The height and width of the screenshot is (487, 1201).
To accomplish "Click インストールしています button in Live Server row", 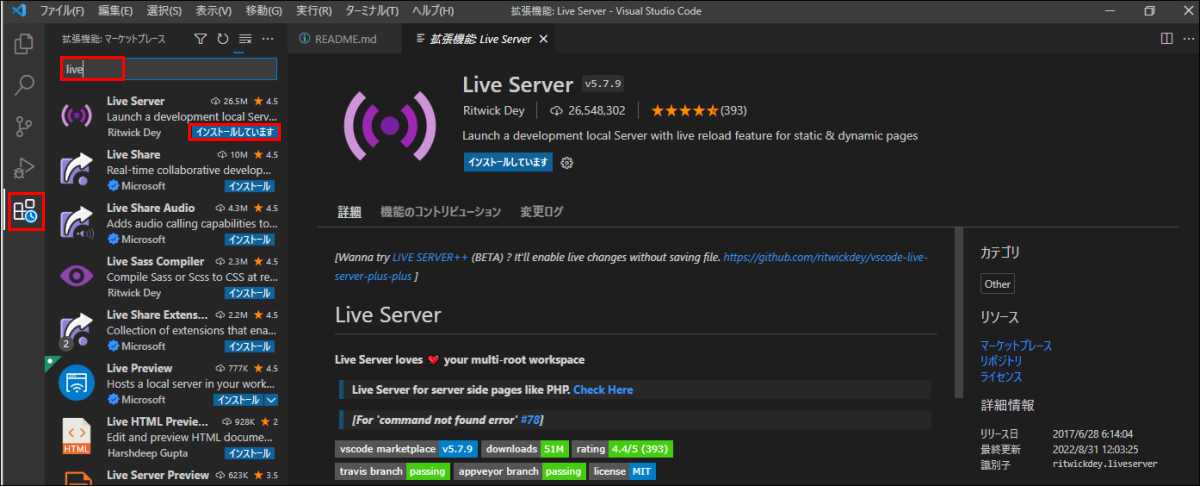I will 234,132.
